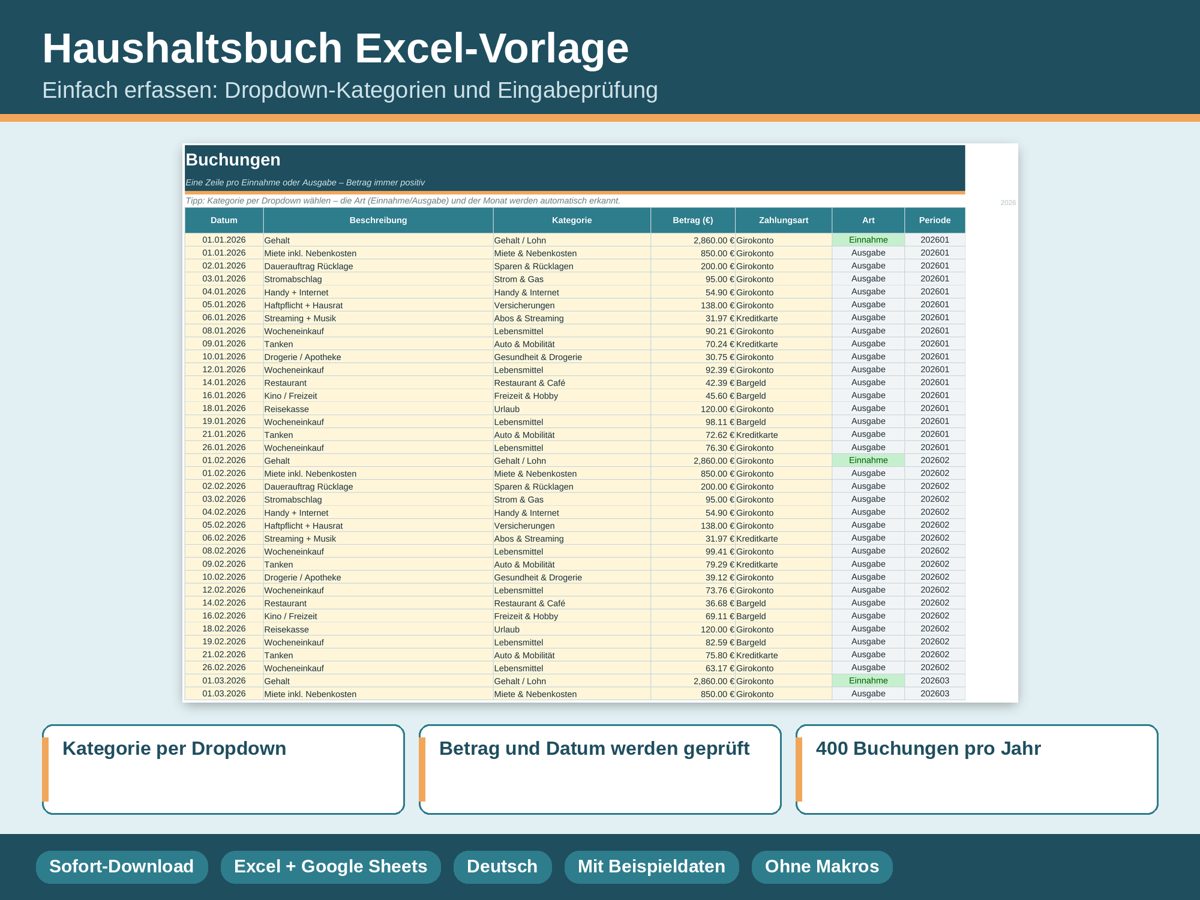Click the Art column header

click(868, 220)
